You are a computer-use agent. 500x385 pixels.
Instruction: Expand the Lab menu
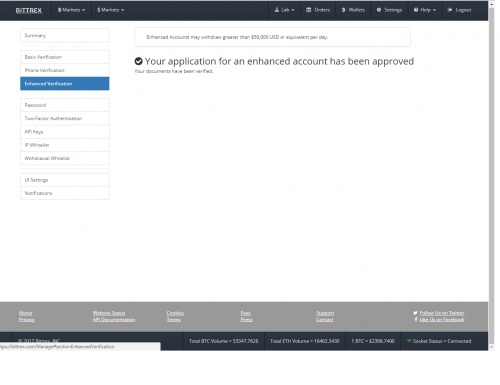click(284, 10)
